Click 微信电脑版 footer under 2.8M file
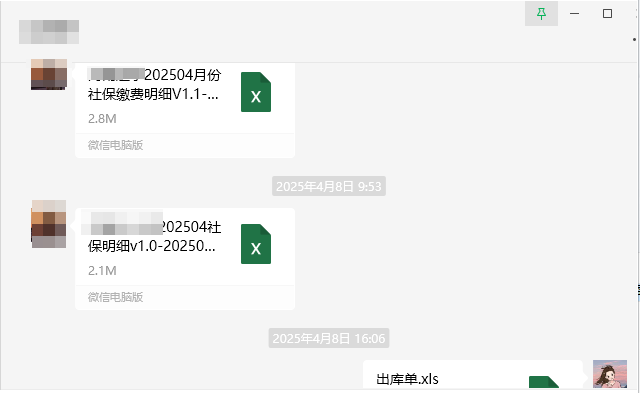The height and width of the screenshot is (393, 640). 116,145
